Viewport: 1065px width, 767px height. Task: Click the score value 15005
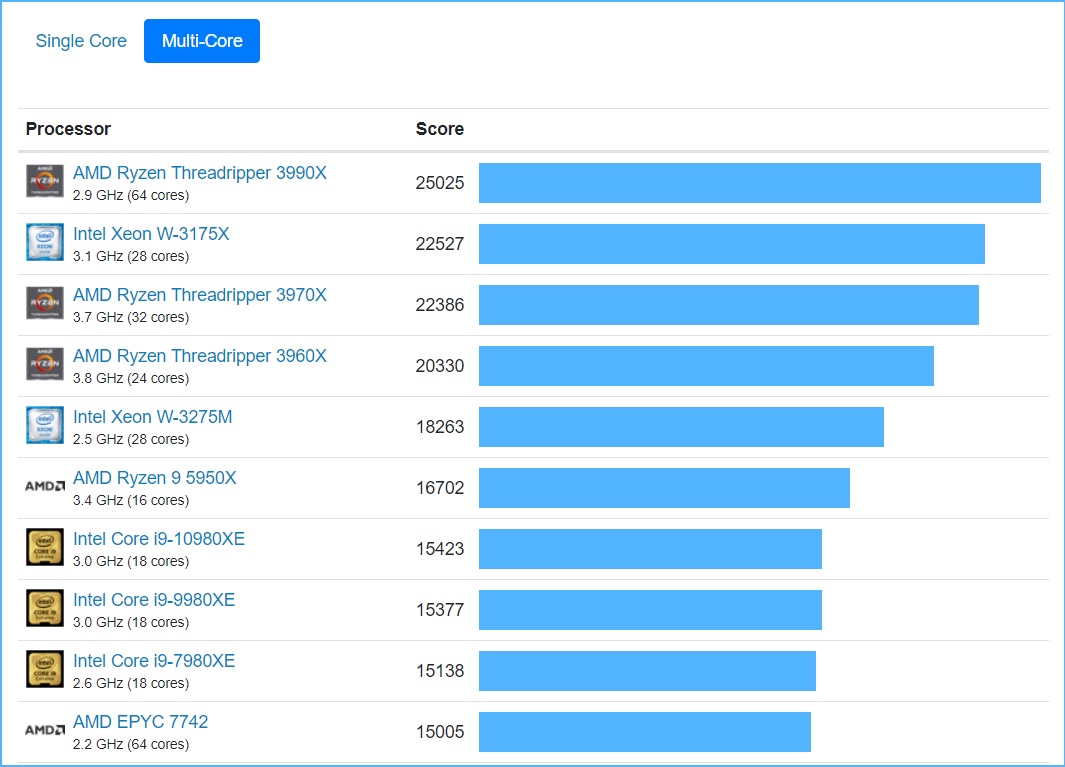[439, 732]
